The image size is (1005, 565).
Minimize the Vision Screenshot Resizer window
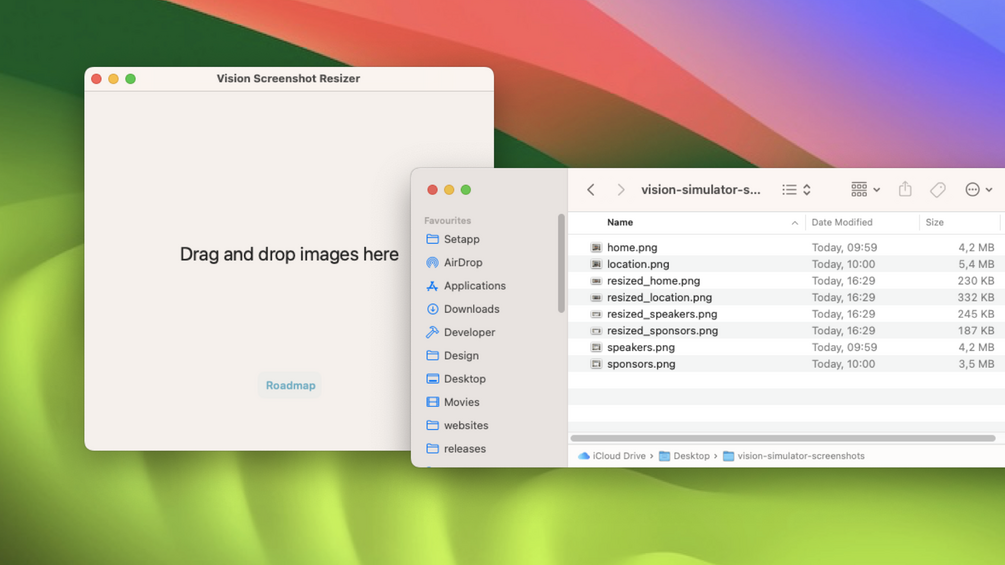tap(113, 79)
